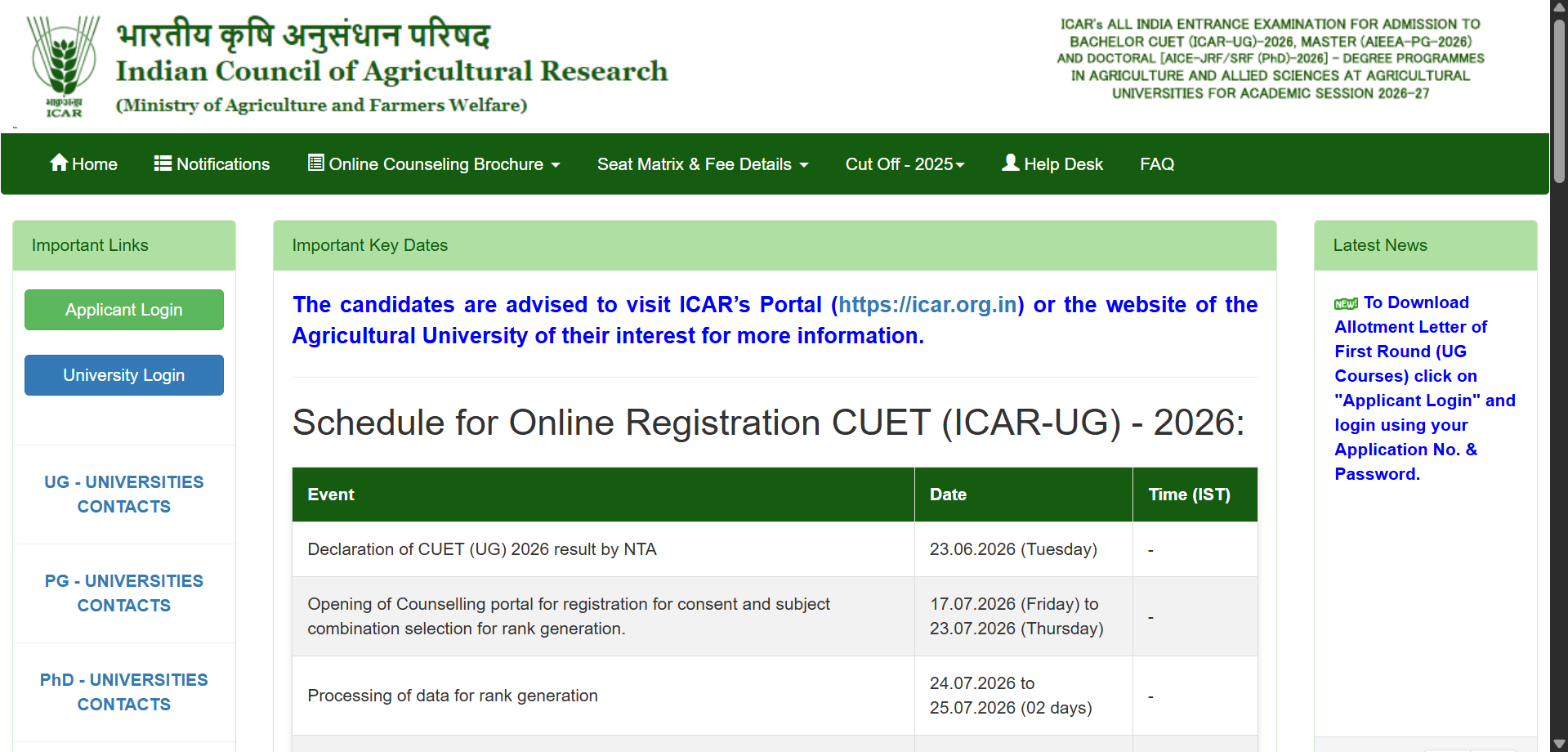Click the Latest News panel heading
The width and height of the screenshot is (1568, 752).
1380,245
